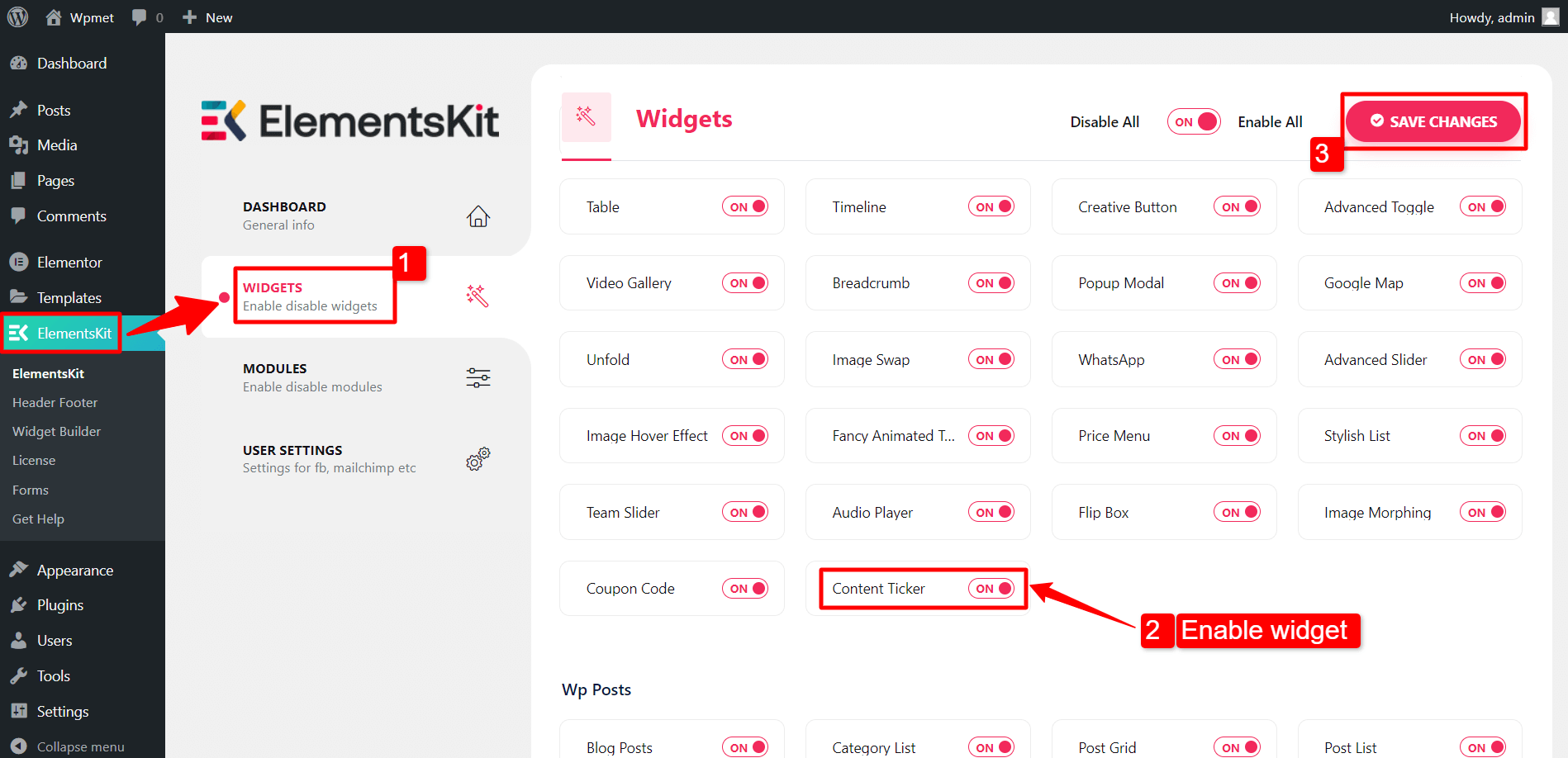
Task: Click the Appearance brush icon
Action: (x=19, y=570)
